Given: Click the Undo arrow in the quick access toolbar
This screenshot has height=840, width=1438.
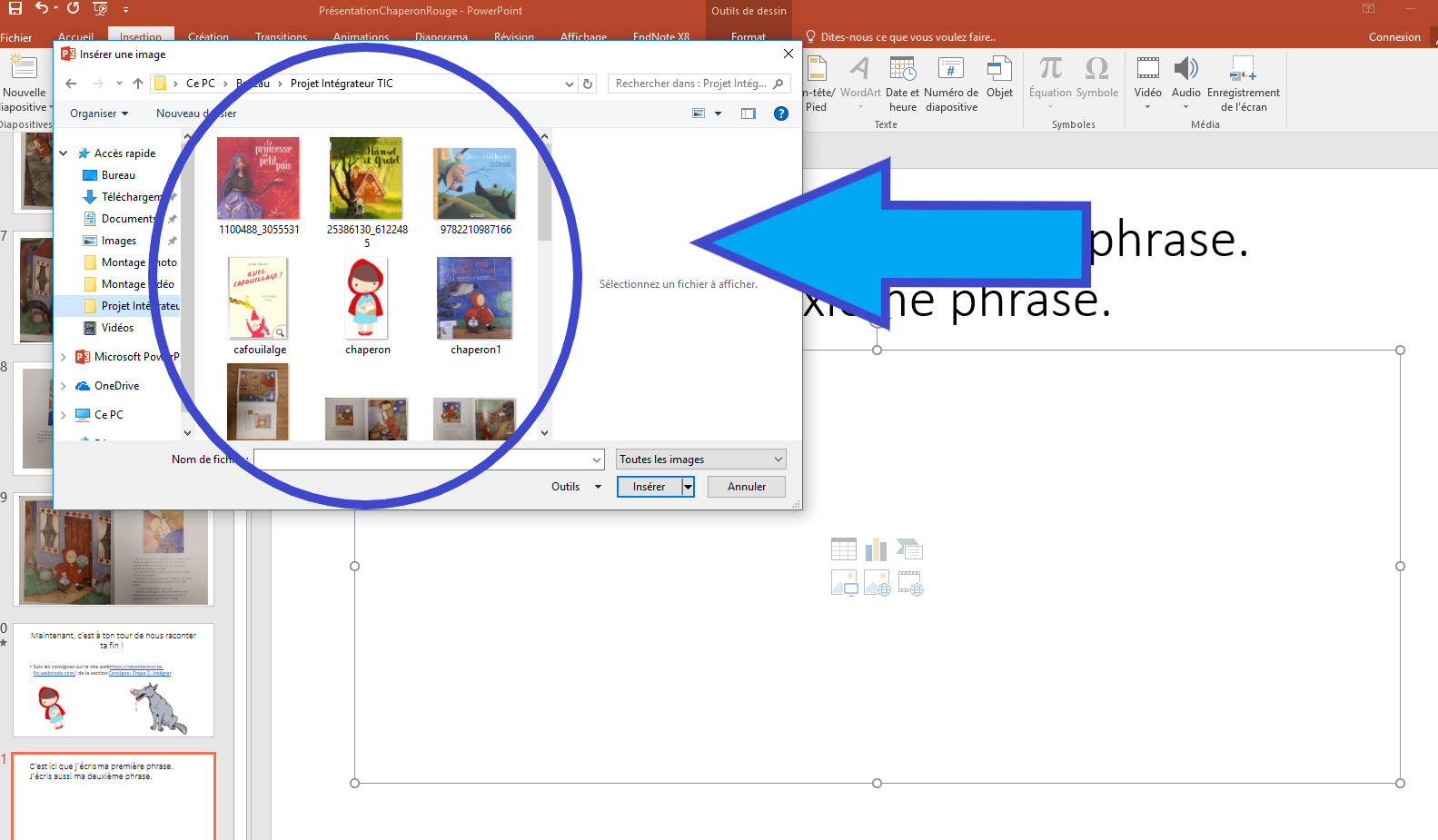Looking at the screenshot, I should [x=42, y=8].
